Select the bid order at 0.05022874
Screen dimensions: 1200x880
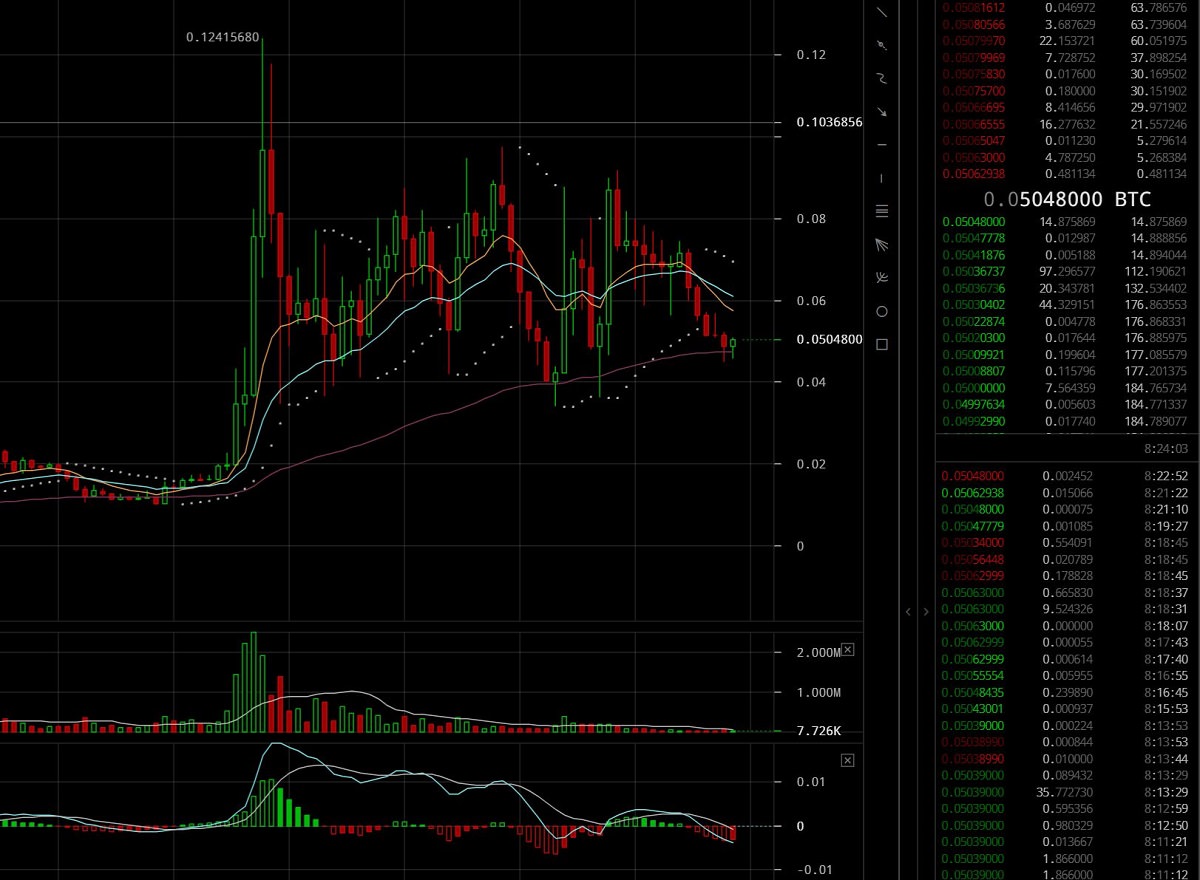(1067, 322)
